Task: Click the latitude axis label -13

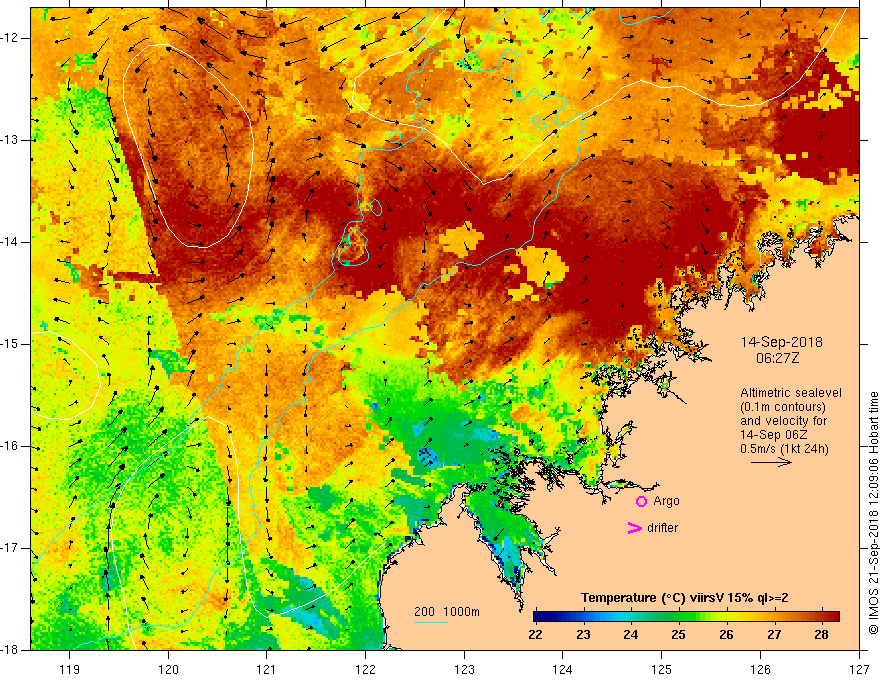Action: pos(8,140)
